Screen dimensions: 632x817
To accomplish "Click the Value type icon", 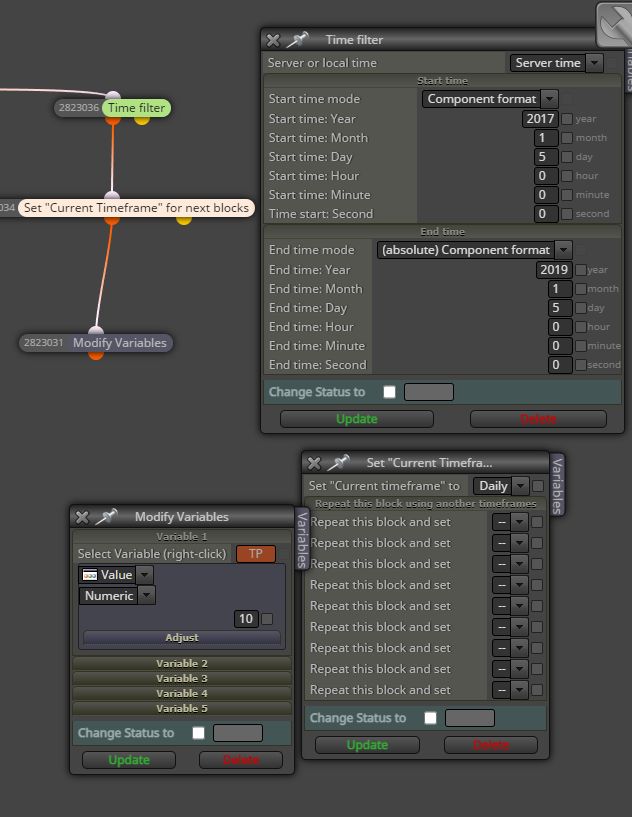I will pos(90,575).
